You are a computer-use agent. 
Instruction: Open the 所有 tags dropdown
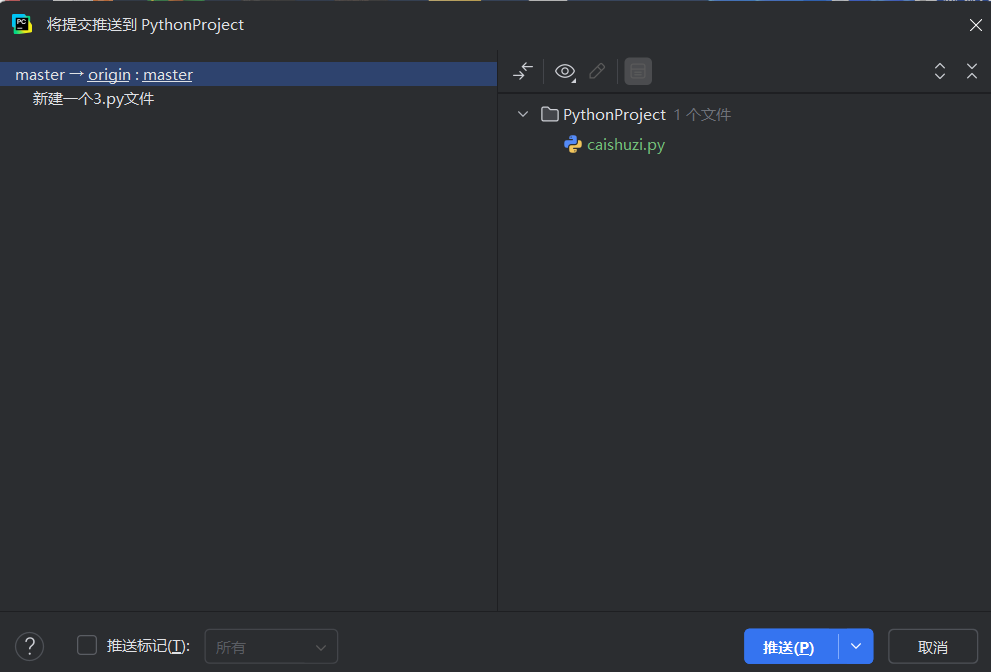tap(271, 646)
